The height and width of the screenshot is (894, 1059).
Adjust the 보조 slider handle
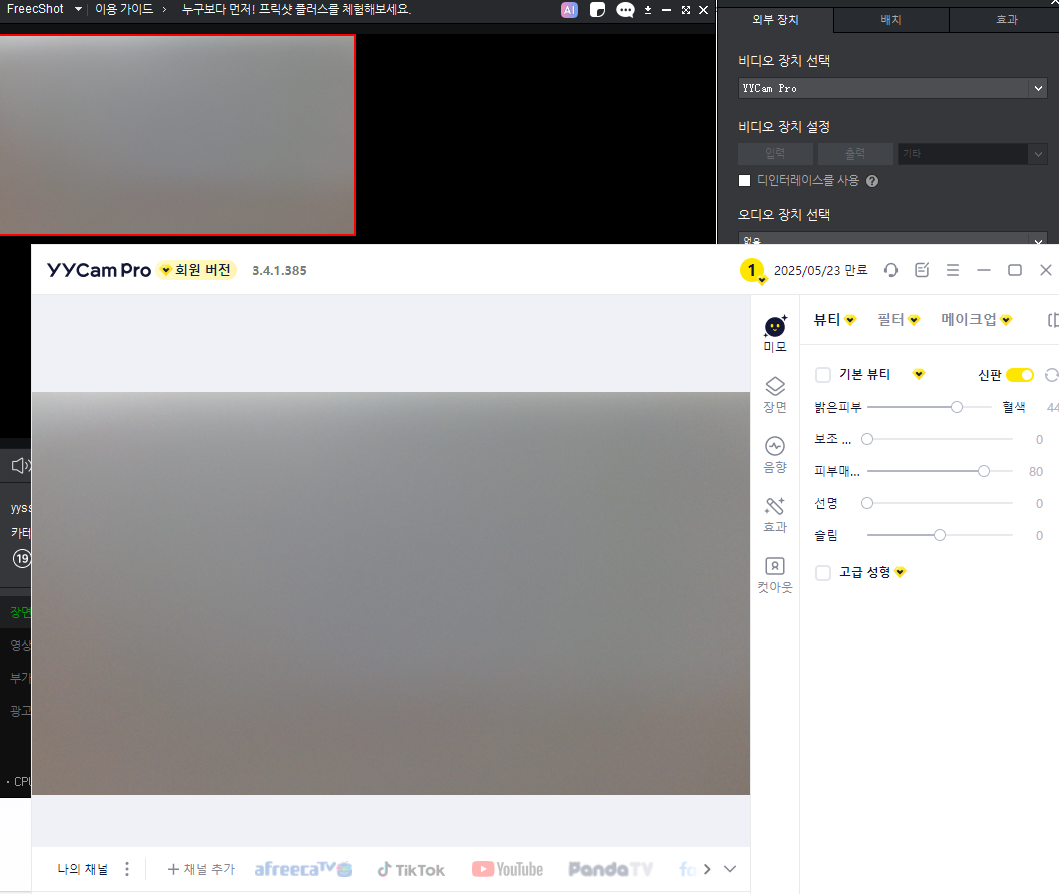click(x=867, y=439)
